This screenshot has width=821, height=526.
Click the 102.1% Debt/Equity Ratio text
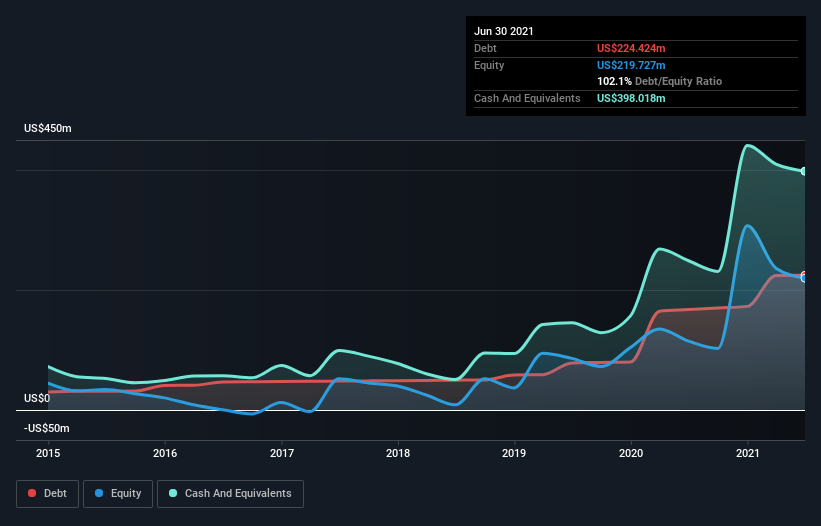(x=659, y=82)
